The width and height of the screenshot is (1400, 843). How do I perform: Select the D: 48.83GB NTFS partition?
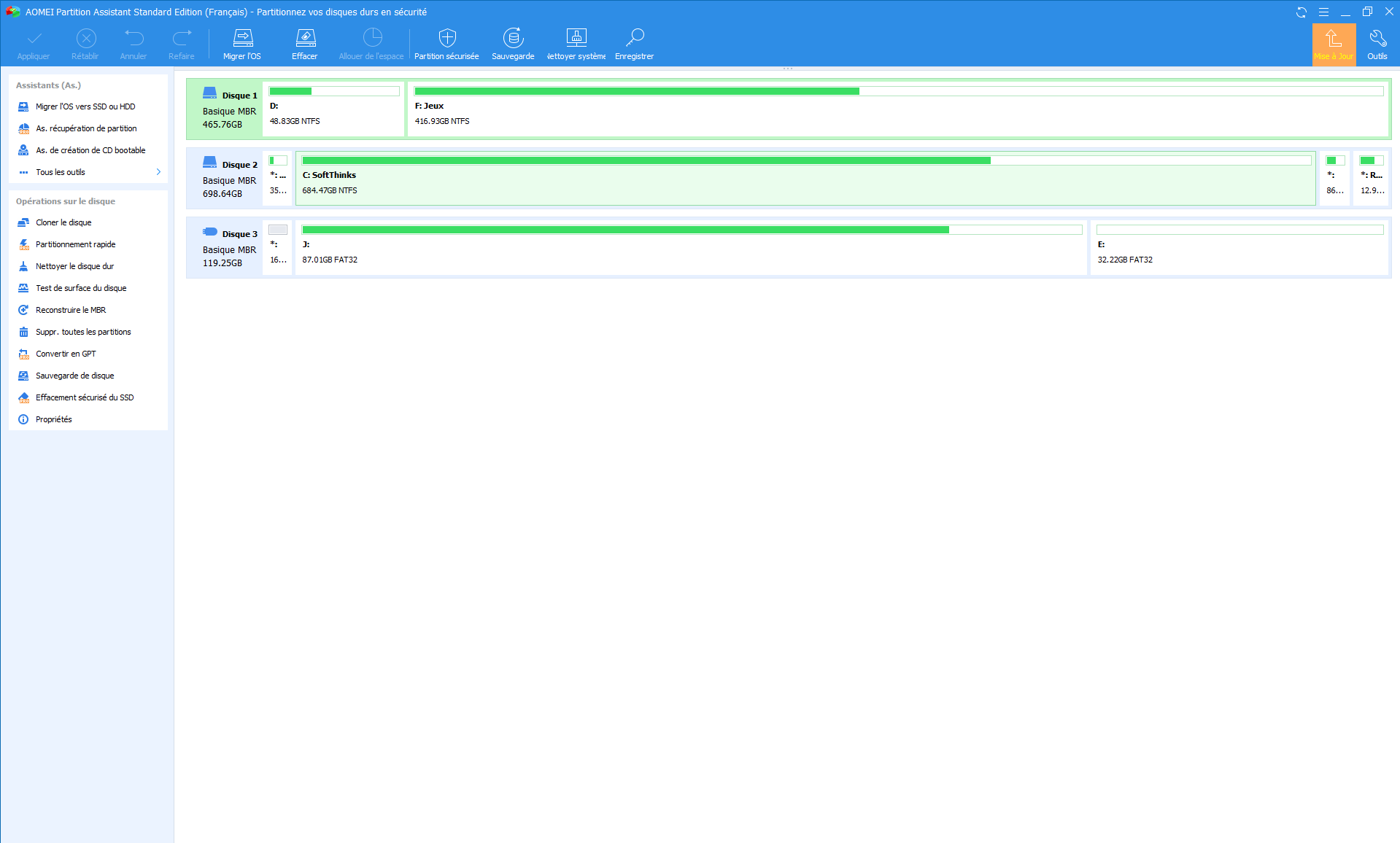pos(333,109)
